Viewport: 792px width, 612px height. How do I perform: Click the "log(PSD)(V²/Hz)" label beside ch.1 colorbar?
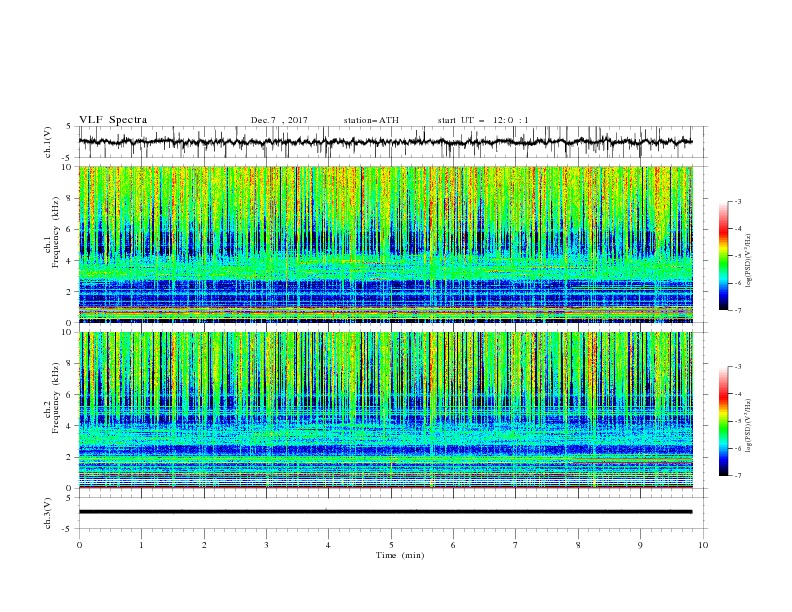coord(748,261)
